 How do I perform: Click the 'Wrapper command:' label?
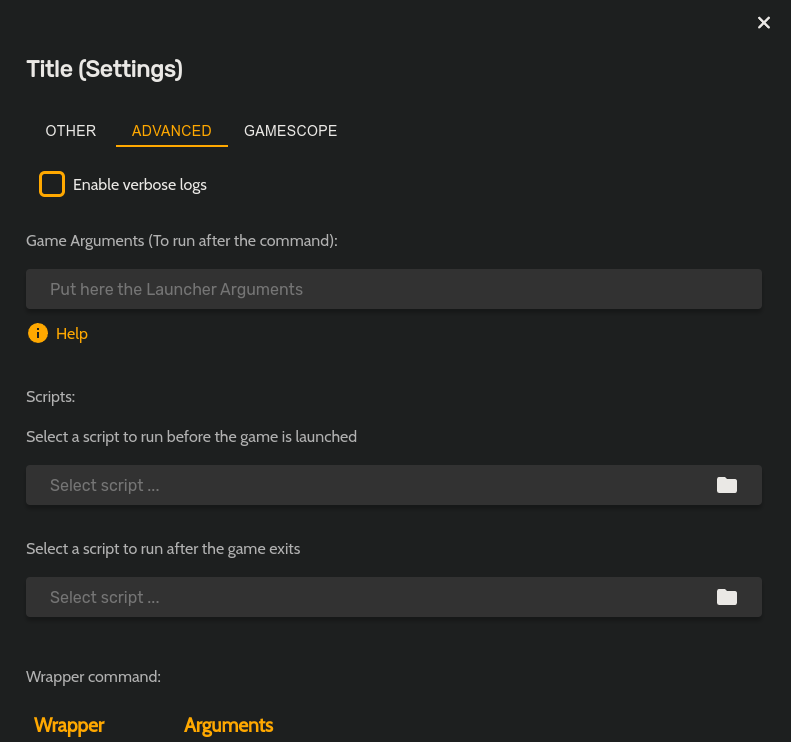tap(94, 677)
